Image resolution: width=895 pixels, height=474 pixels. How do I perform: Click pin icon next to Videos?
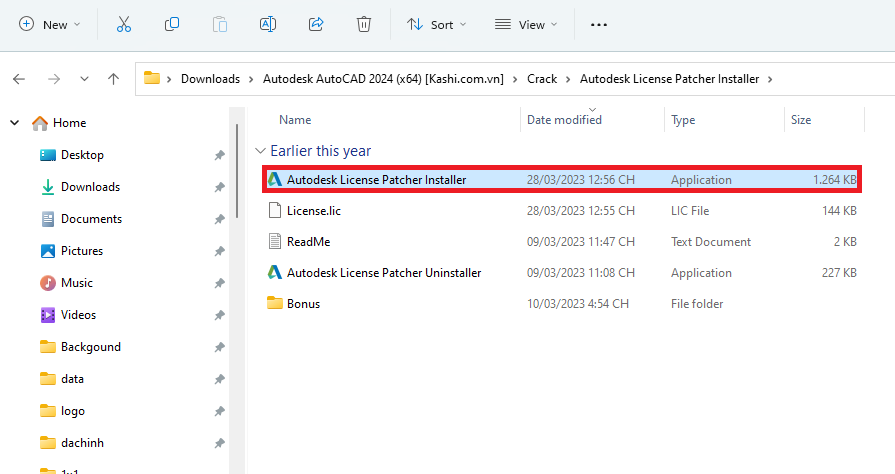219,315
